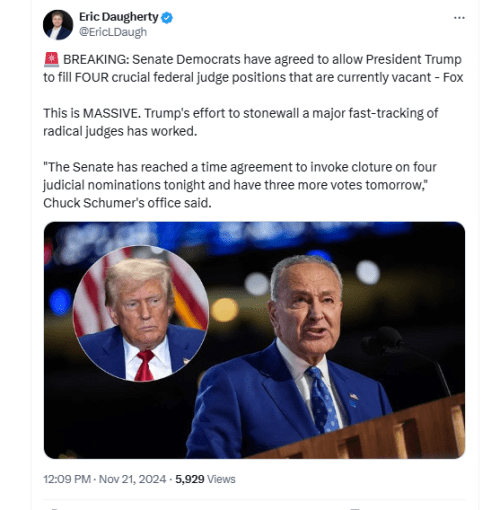Click the 5,929 Views counter

click(x=205, y=479)
